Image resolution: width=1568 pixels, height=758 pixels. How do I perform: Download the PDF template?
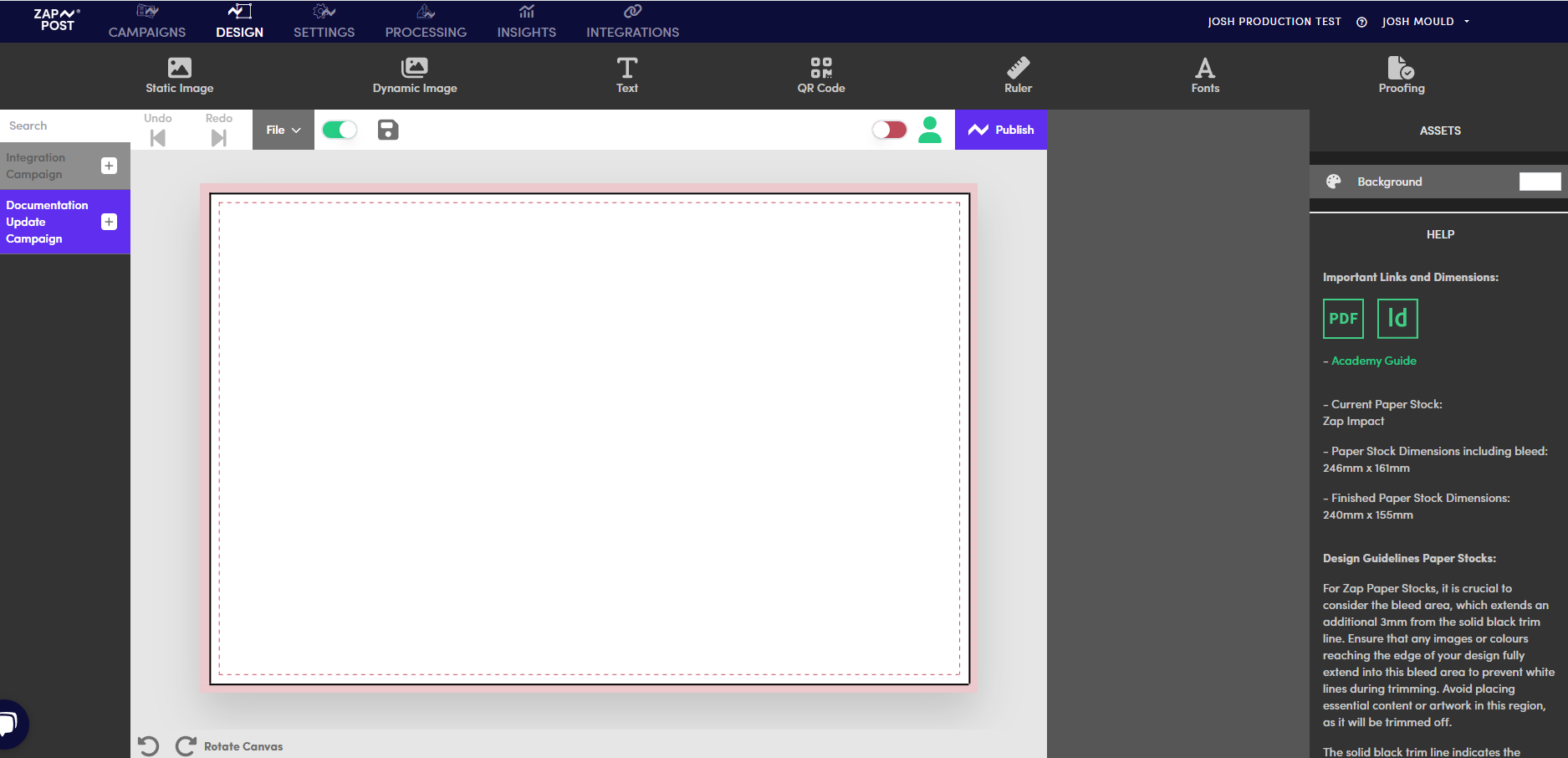pyautogui.click(x=1343, y=319)
